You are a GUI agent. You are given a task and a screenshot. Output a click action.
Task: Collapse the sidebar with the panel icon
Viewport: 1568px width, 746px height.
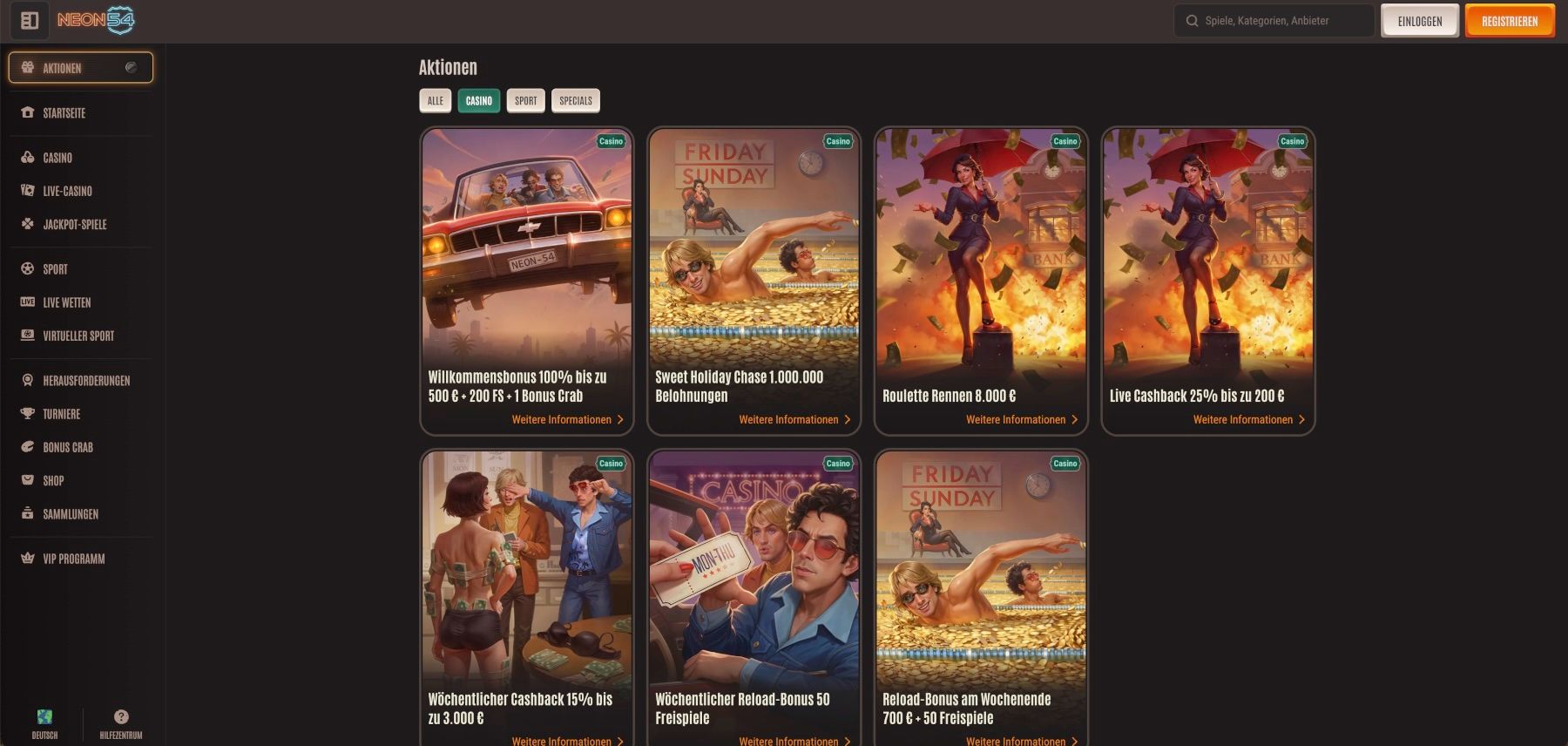coord(30,21)
